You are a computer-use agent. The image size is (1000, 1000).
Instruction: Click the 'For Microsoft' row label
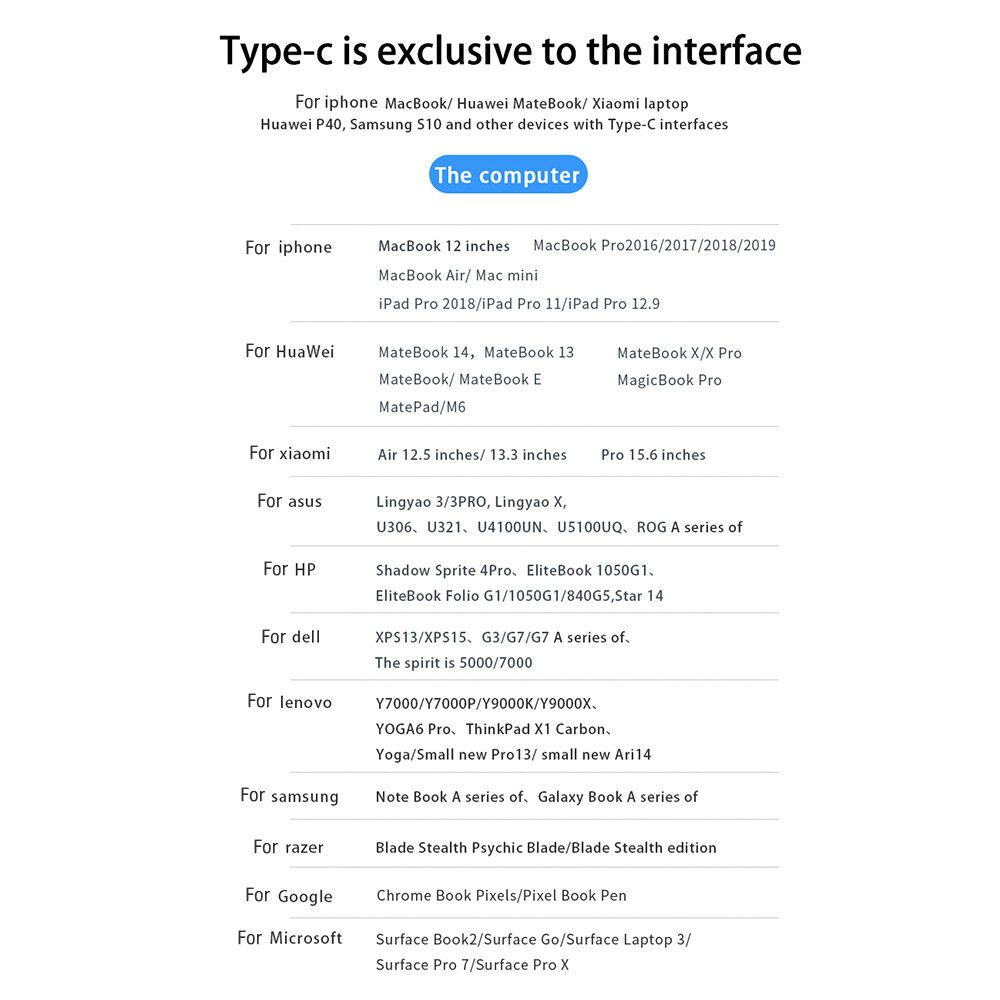[290, 938]
